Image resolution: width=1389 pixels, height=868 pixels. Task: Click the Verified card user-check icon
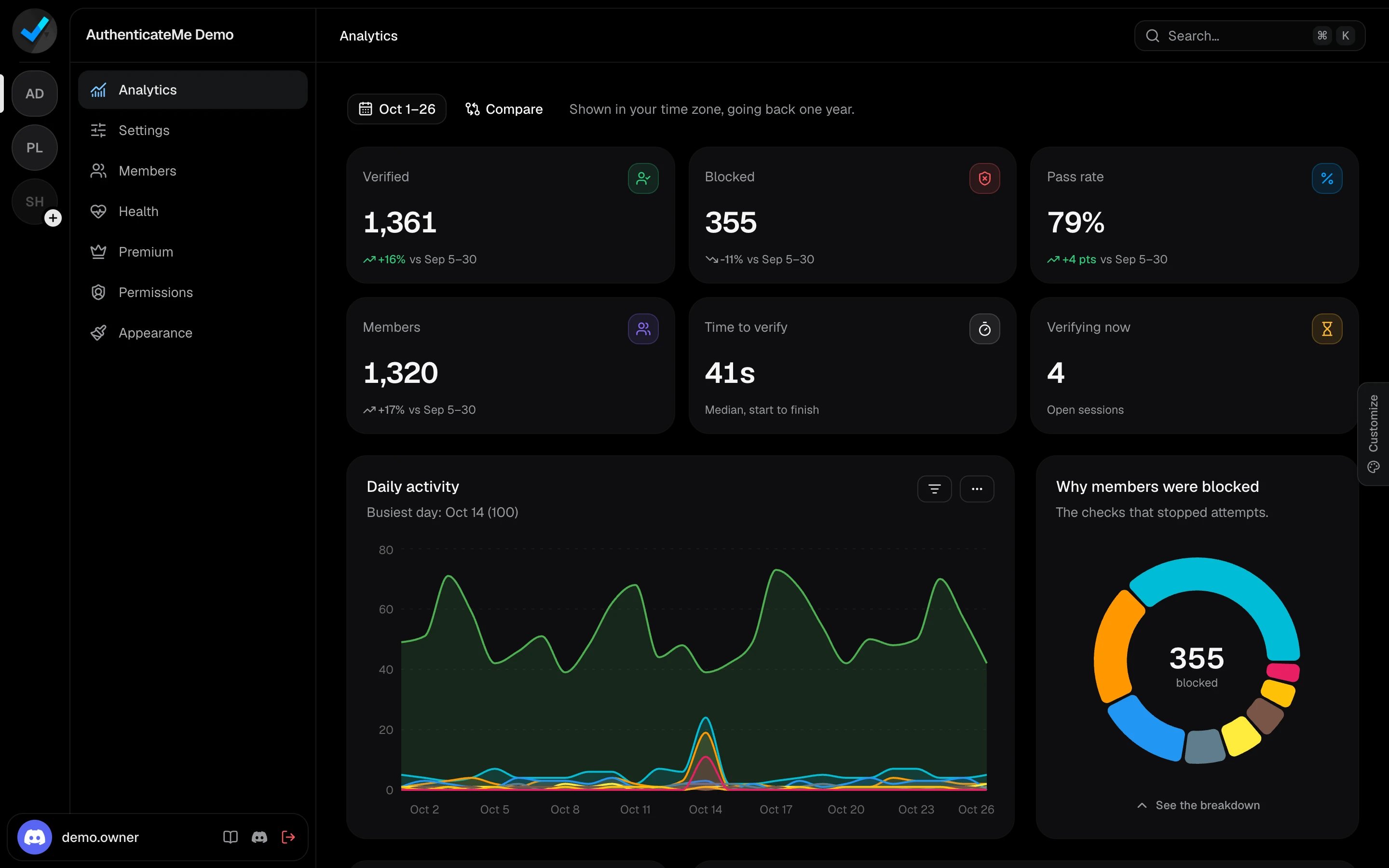click(x=643, y=178)
